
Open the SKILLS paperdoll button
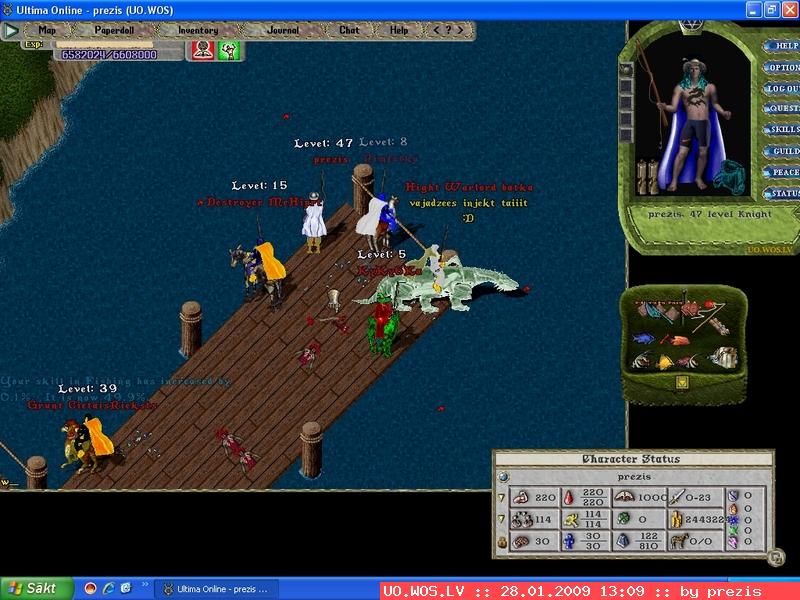783,130
